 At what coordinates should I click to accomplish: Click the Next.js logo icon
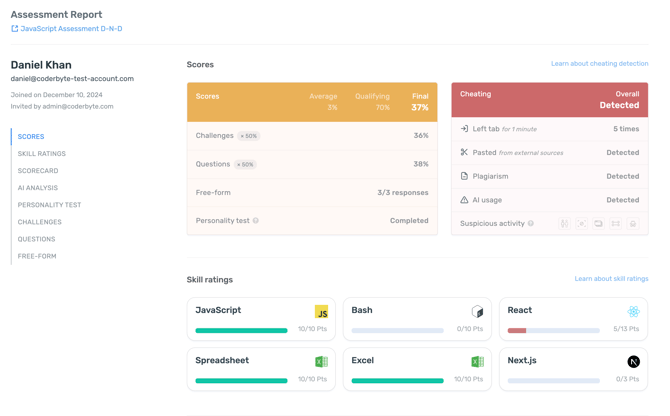point(633,362)
